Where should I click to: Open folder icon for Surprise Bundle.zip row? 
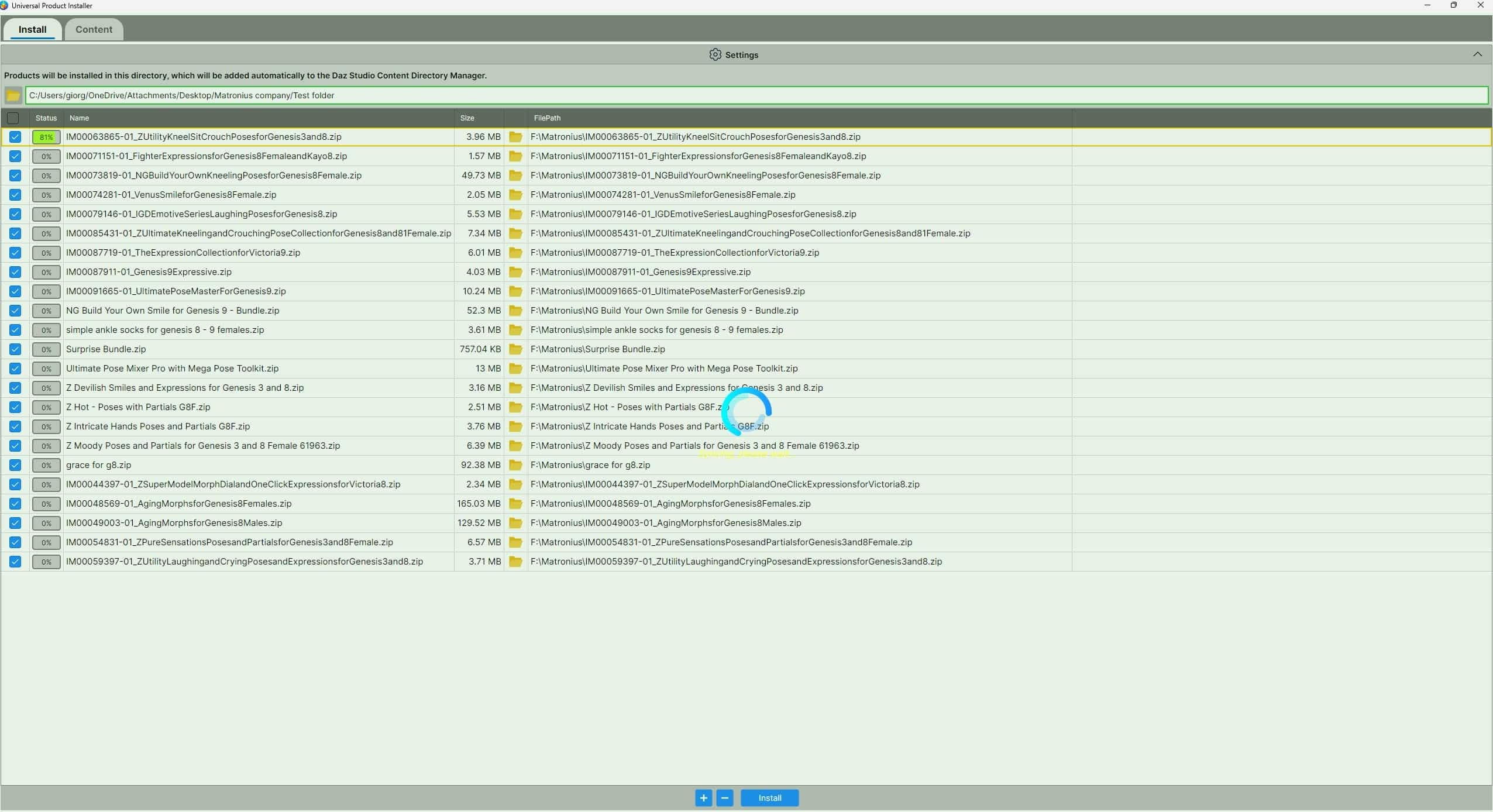click(x=515, y=349)
